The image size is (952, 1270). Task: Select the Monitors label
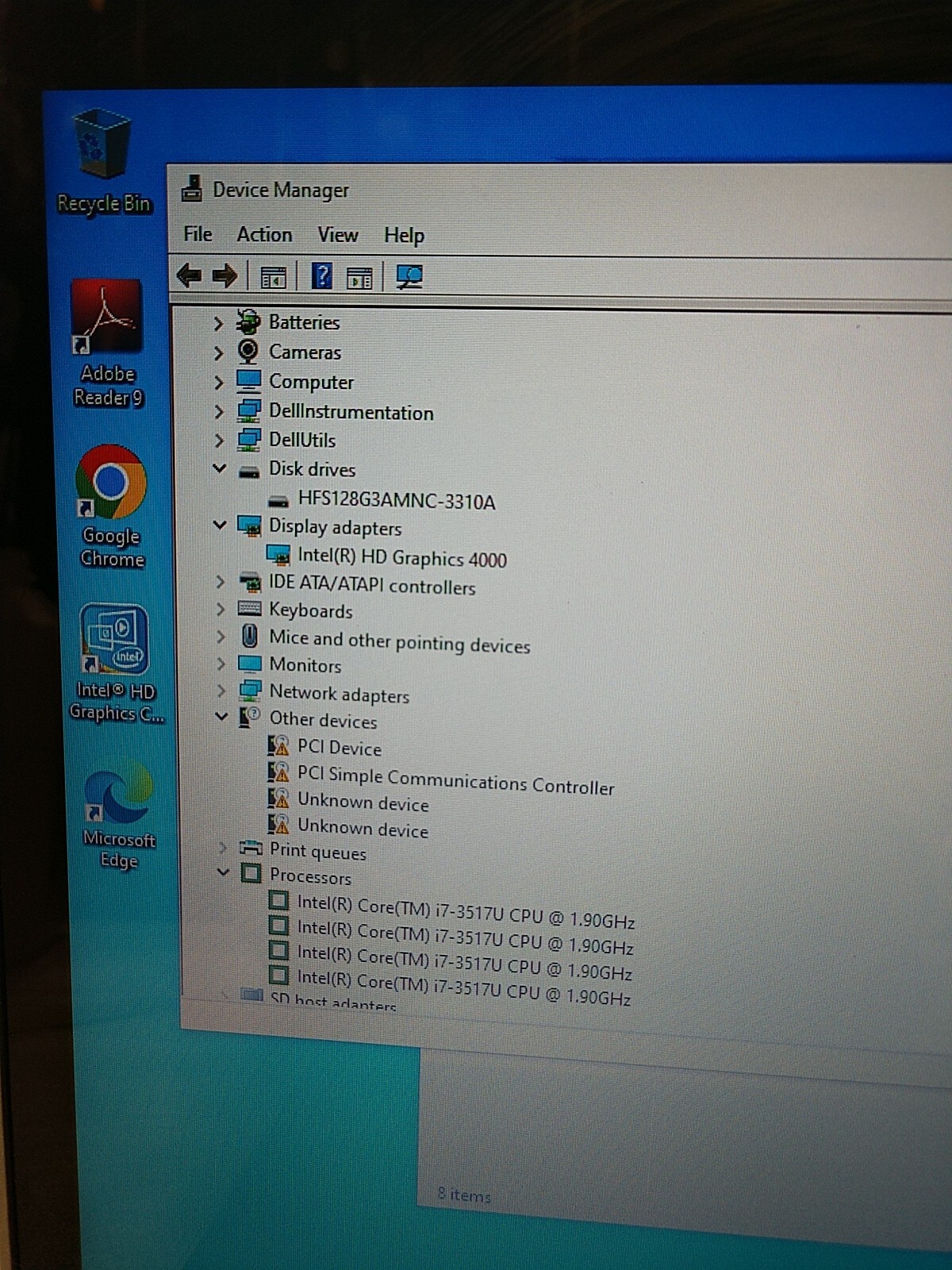click(305, 664)
